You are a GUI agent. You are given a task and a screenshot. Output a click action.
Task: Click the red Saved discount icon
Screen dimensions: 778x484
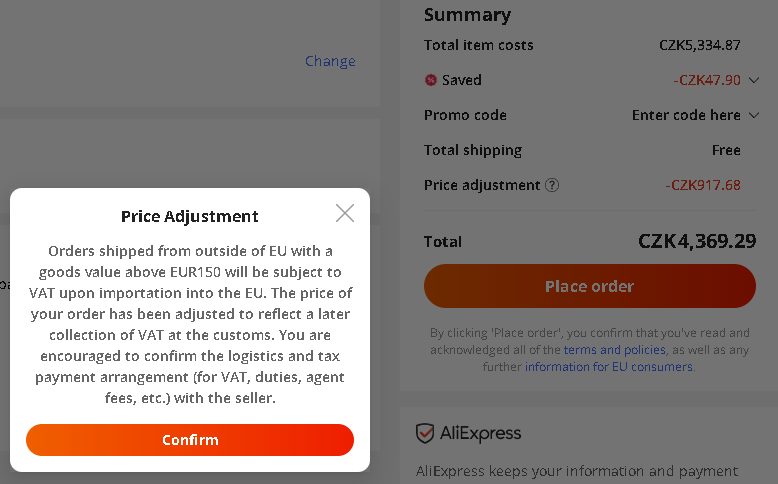click(x=431, y=80)
